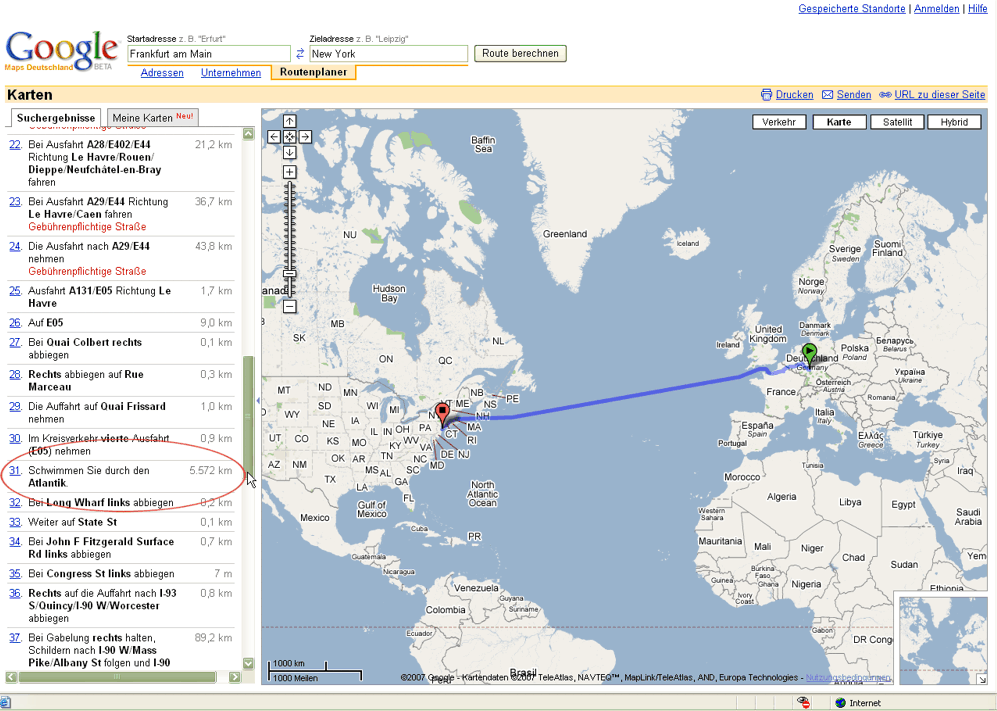Click the printer icon beside Drucken
997x711 pixels.
766,95
